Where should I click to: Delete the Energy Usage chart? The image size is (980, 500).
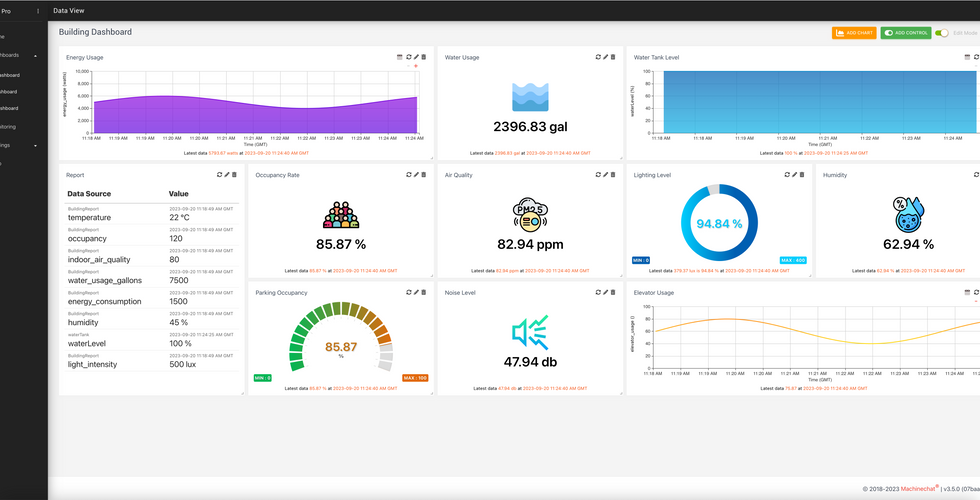coord(424,57)
